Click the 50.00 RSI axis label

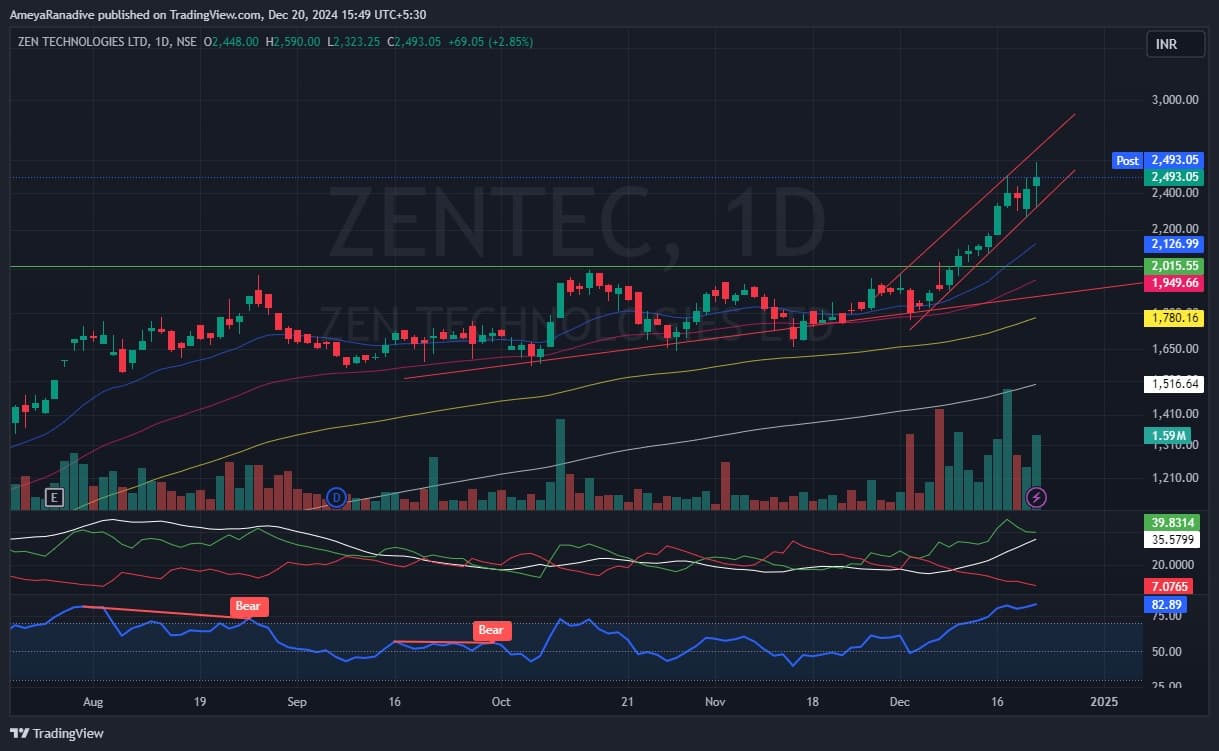[1165, 651]
